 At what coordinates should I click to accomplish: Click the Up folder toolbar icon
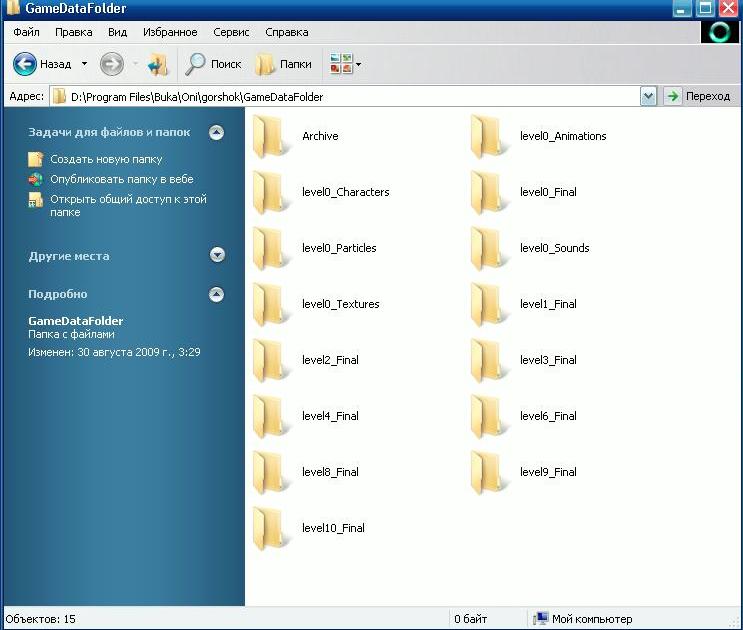pyautogui.click(x=158, y=64)
